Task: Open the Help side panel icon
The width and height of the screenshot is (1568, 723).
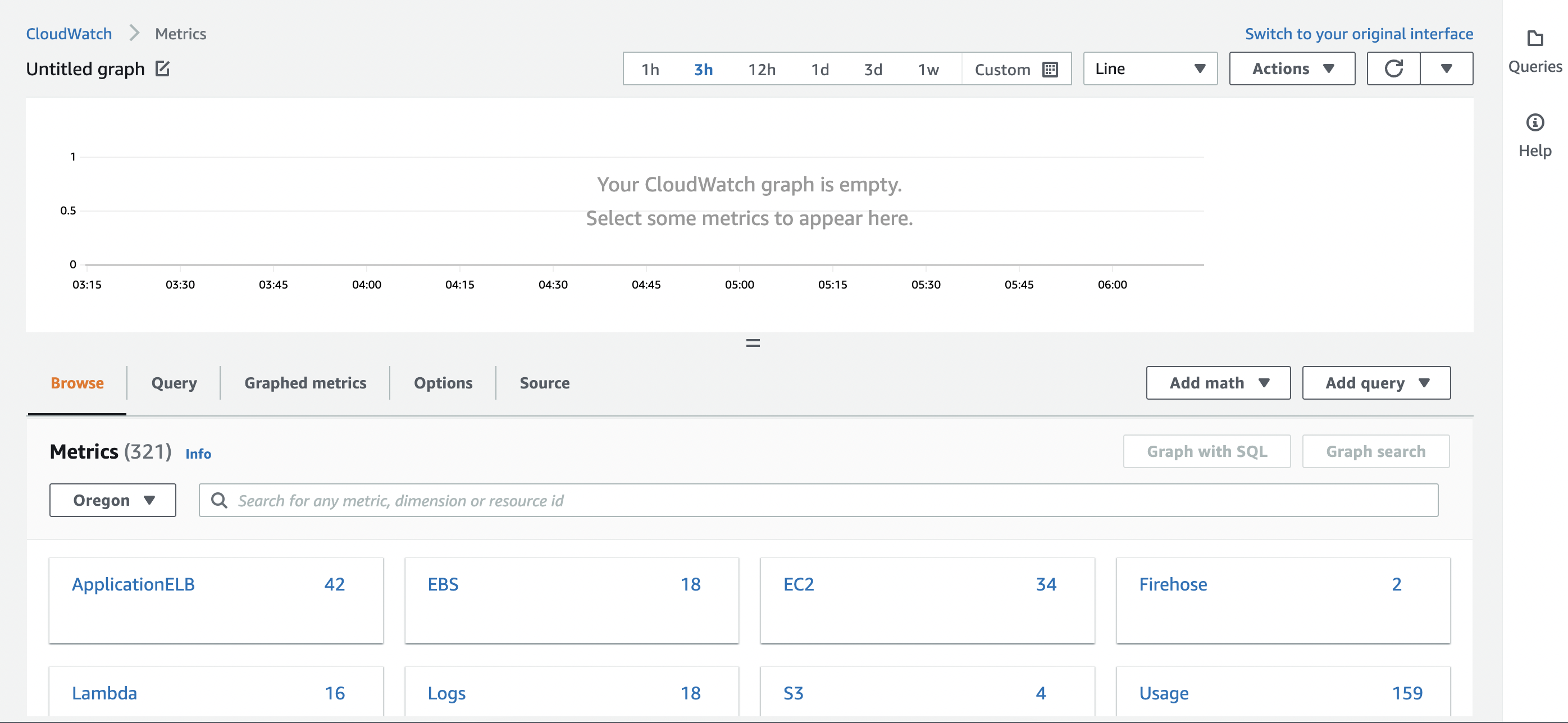Action: (1534, 122)
